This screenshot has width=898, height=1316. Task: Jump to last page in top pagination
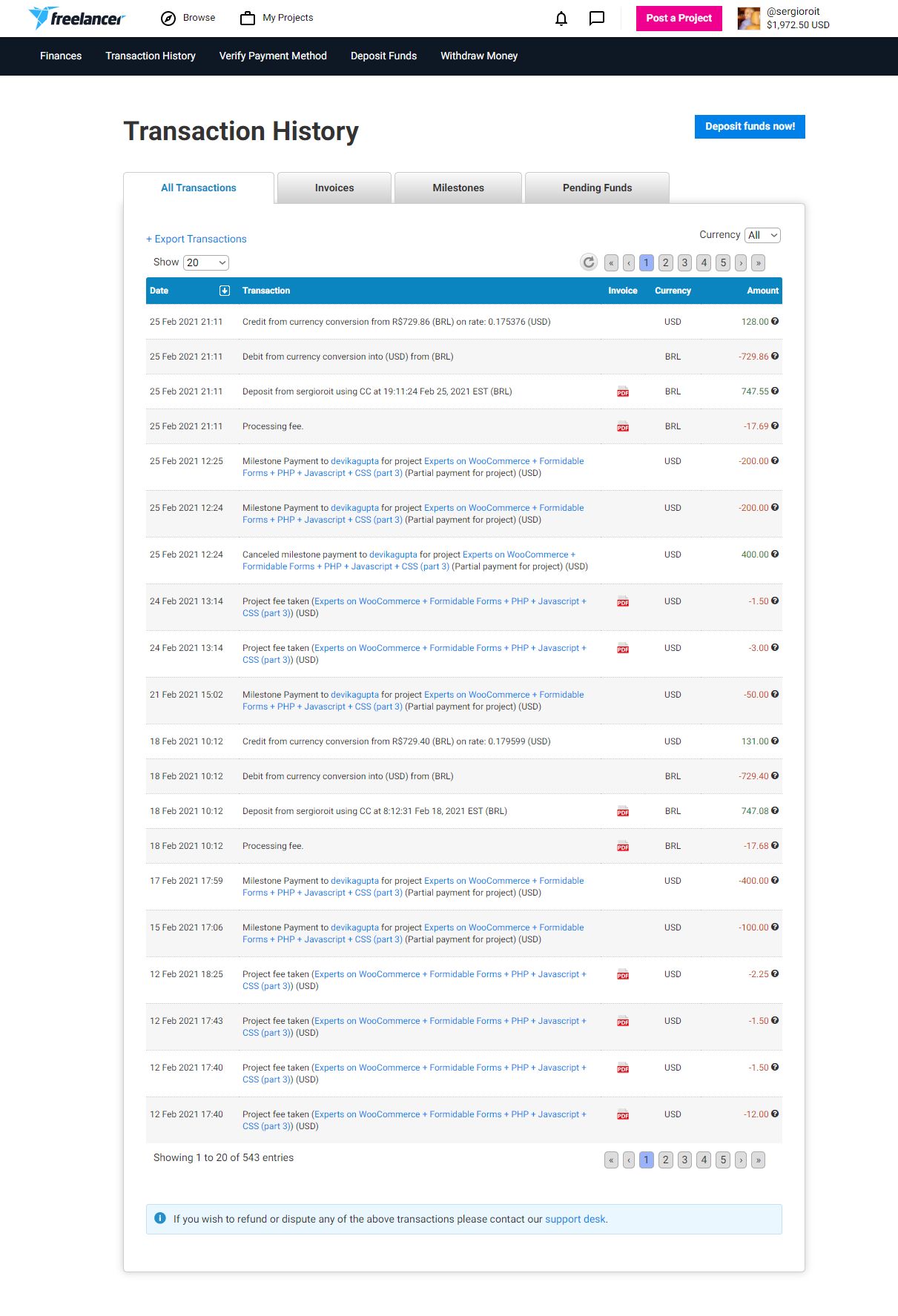tap(758, 262)
